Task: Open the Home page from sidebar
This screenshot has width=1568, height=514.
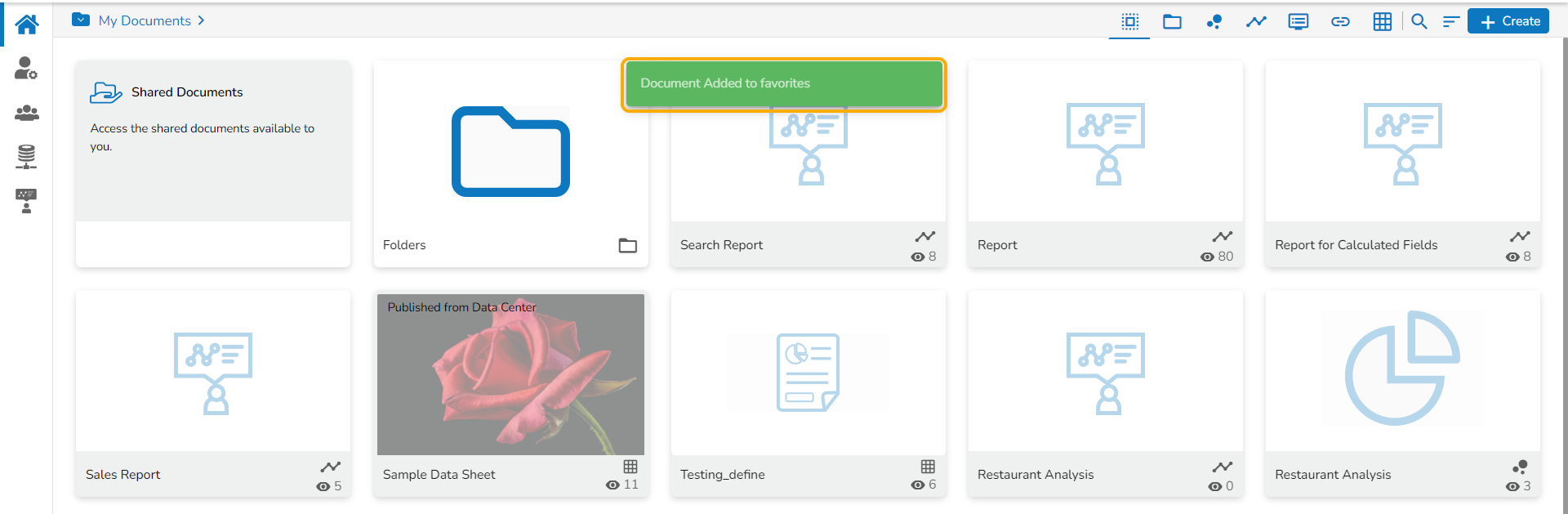Action: click(26, 25)
